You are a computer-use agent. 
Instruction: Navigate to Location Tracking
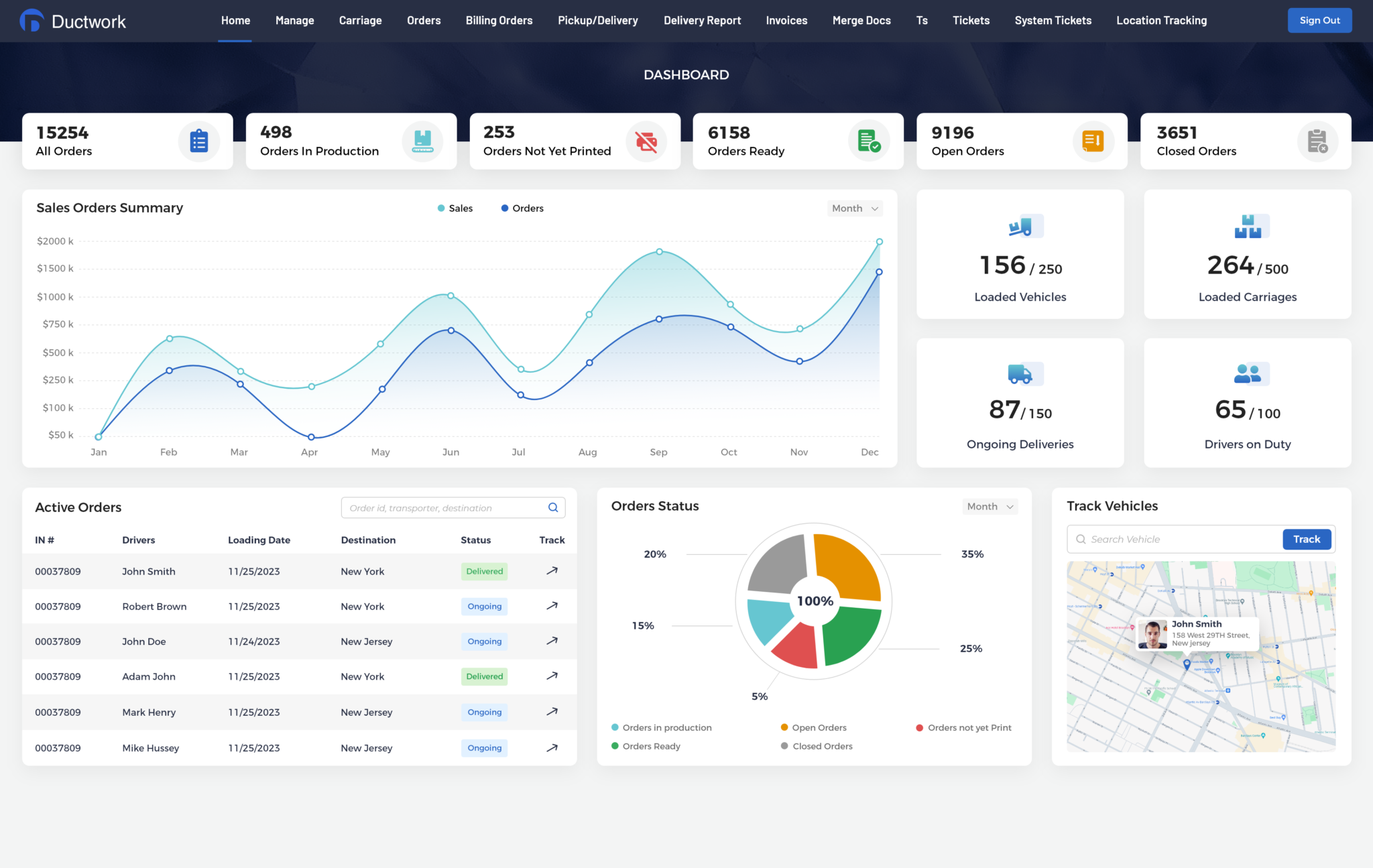pyautogui.click(x=1162, y=21)
